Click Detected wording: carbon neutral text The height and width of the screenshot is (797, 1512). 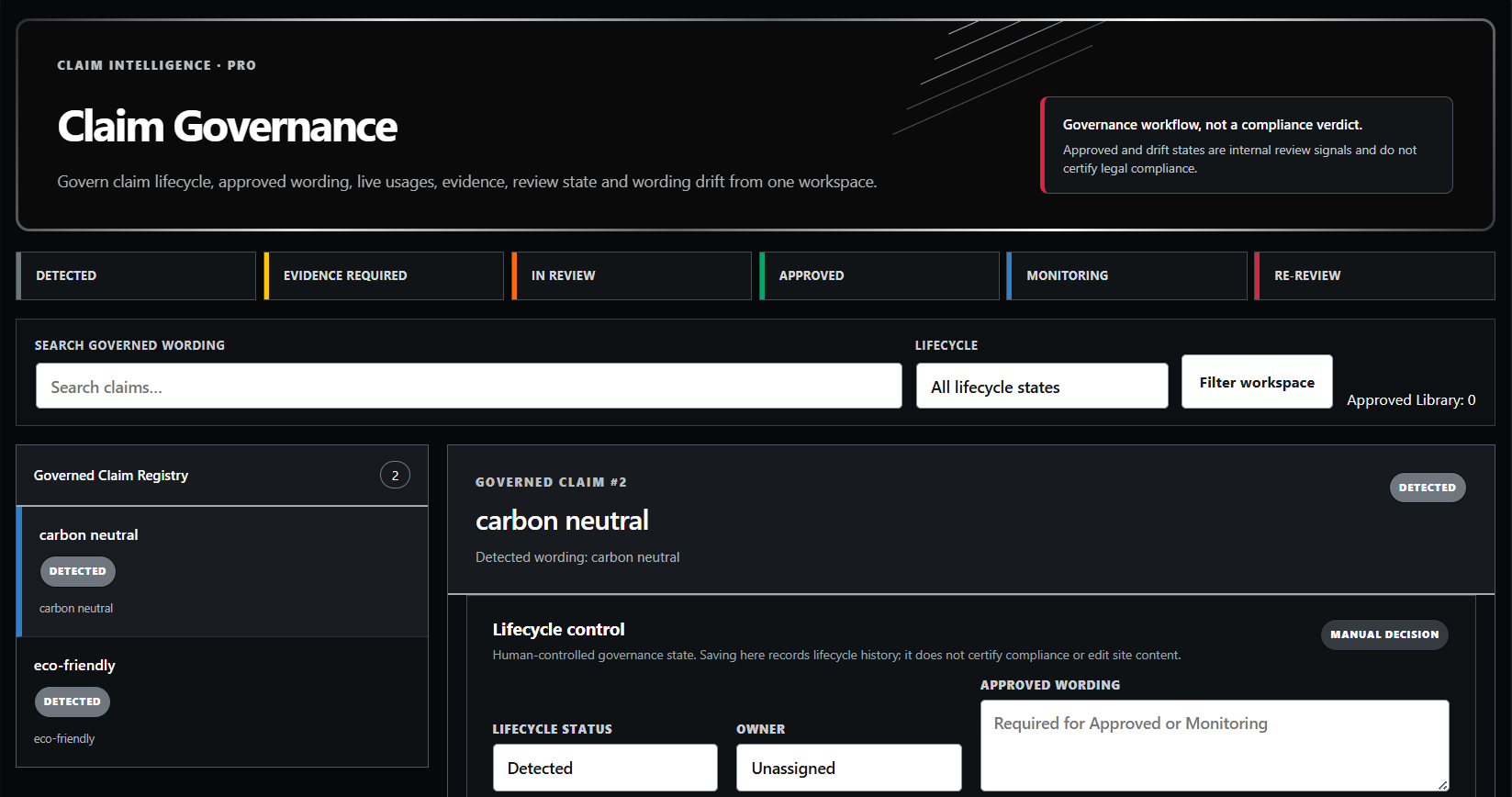[577, 557]
